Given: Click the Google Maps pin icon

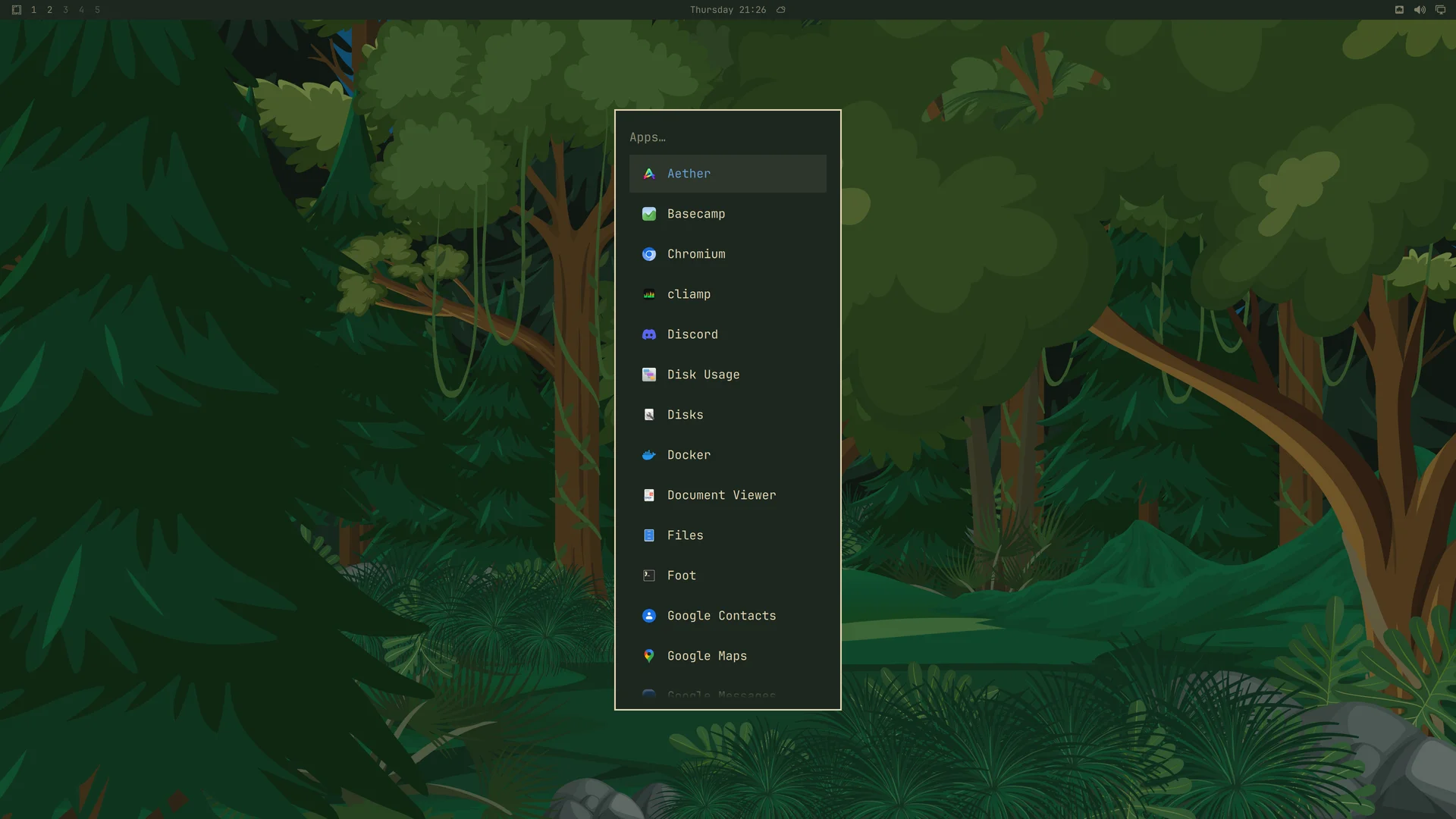Looking at the screenshot, I should (x=649, y=656).
